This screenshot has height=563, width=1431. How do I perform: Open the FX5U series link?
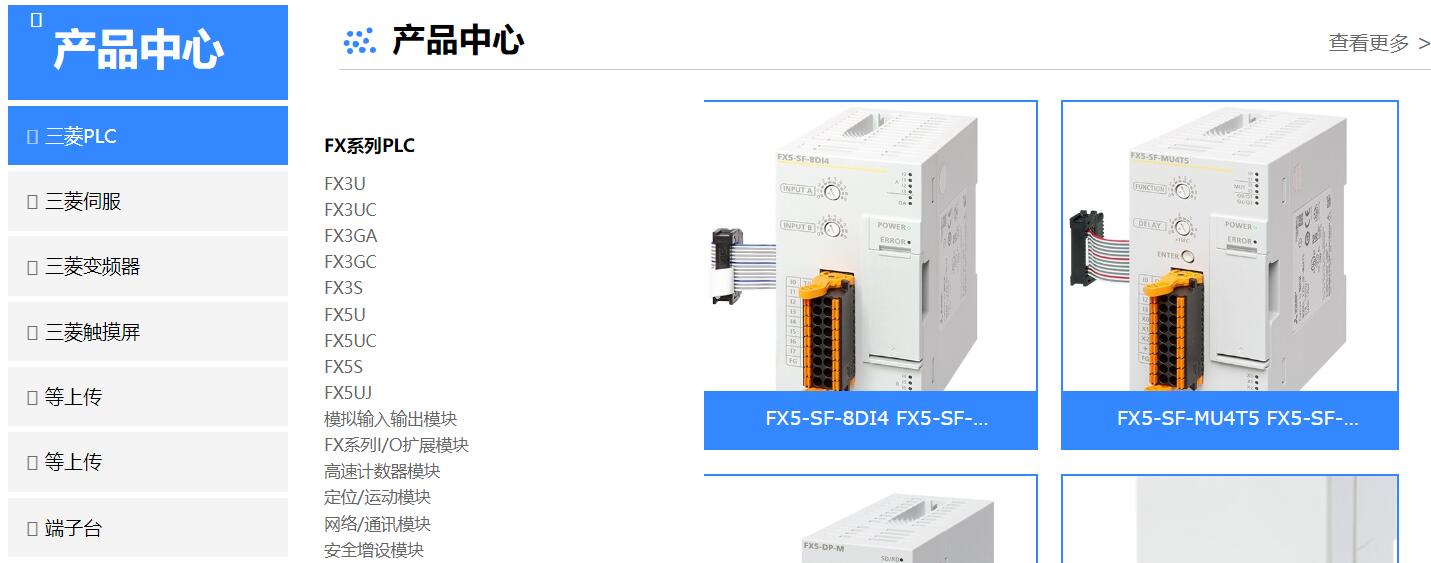(345, 314)
